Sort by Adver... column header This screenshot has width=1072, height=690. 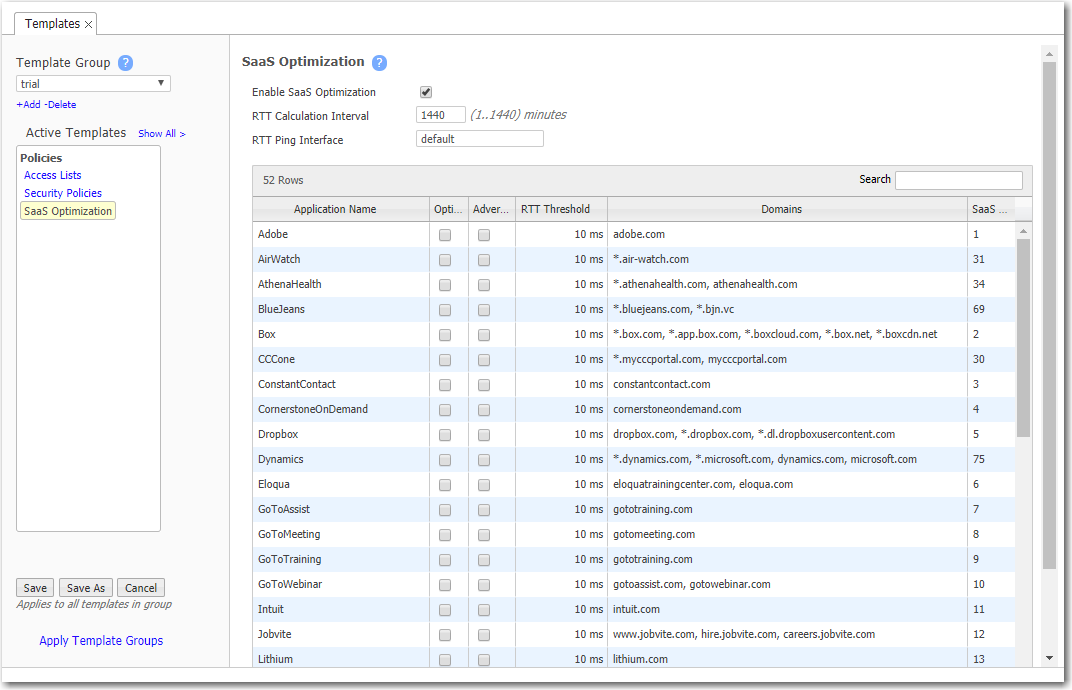click(491, 209)
